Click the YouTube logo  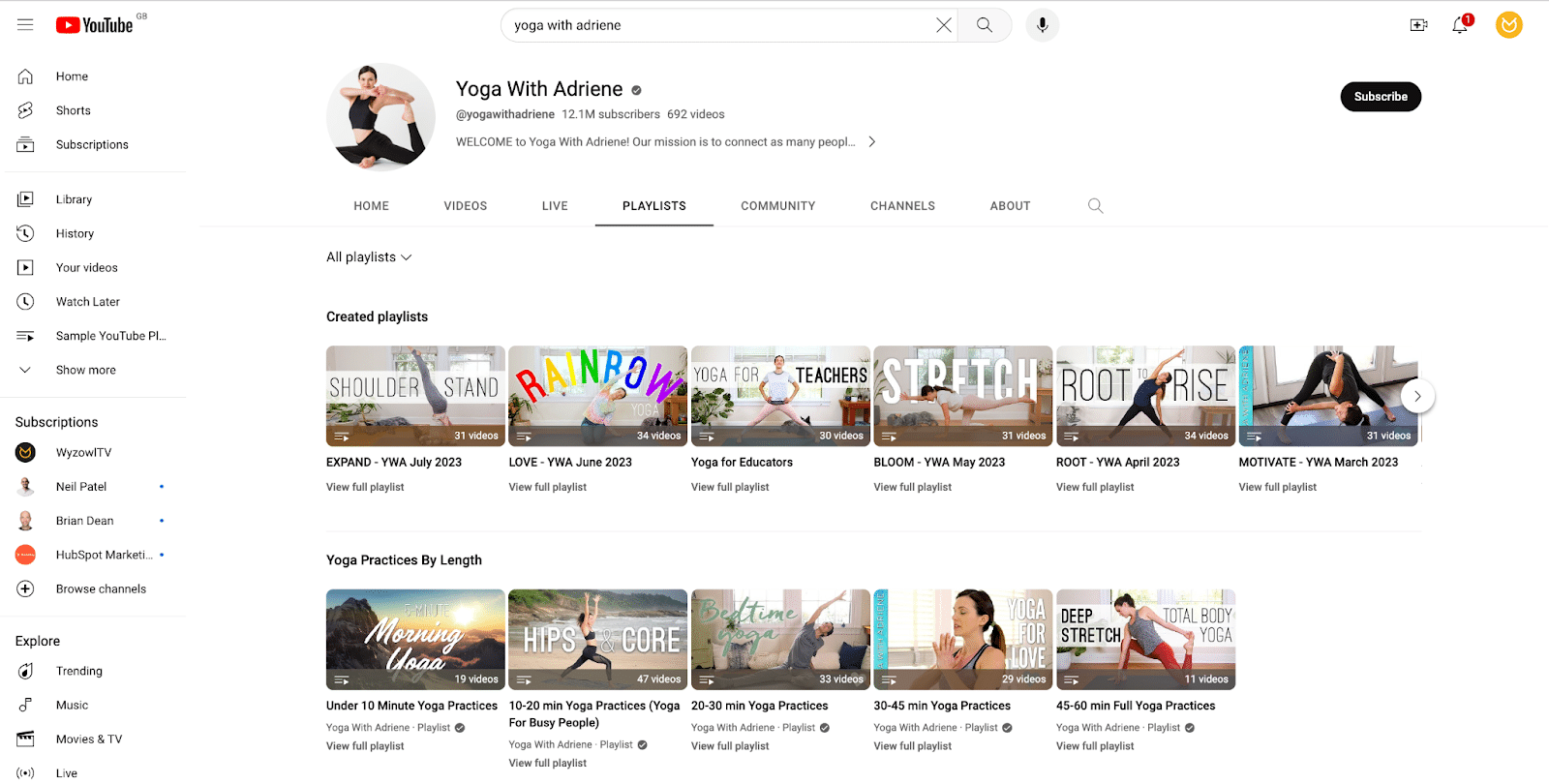(x=94, y=25)
